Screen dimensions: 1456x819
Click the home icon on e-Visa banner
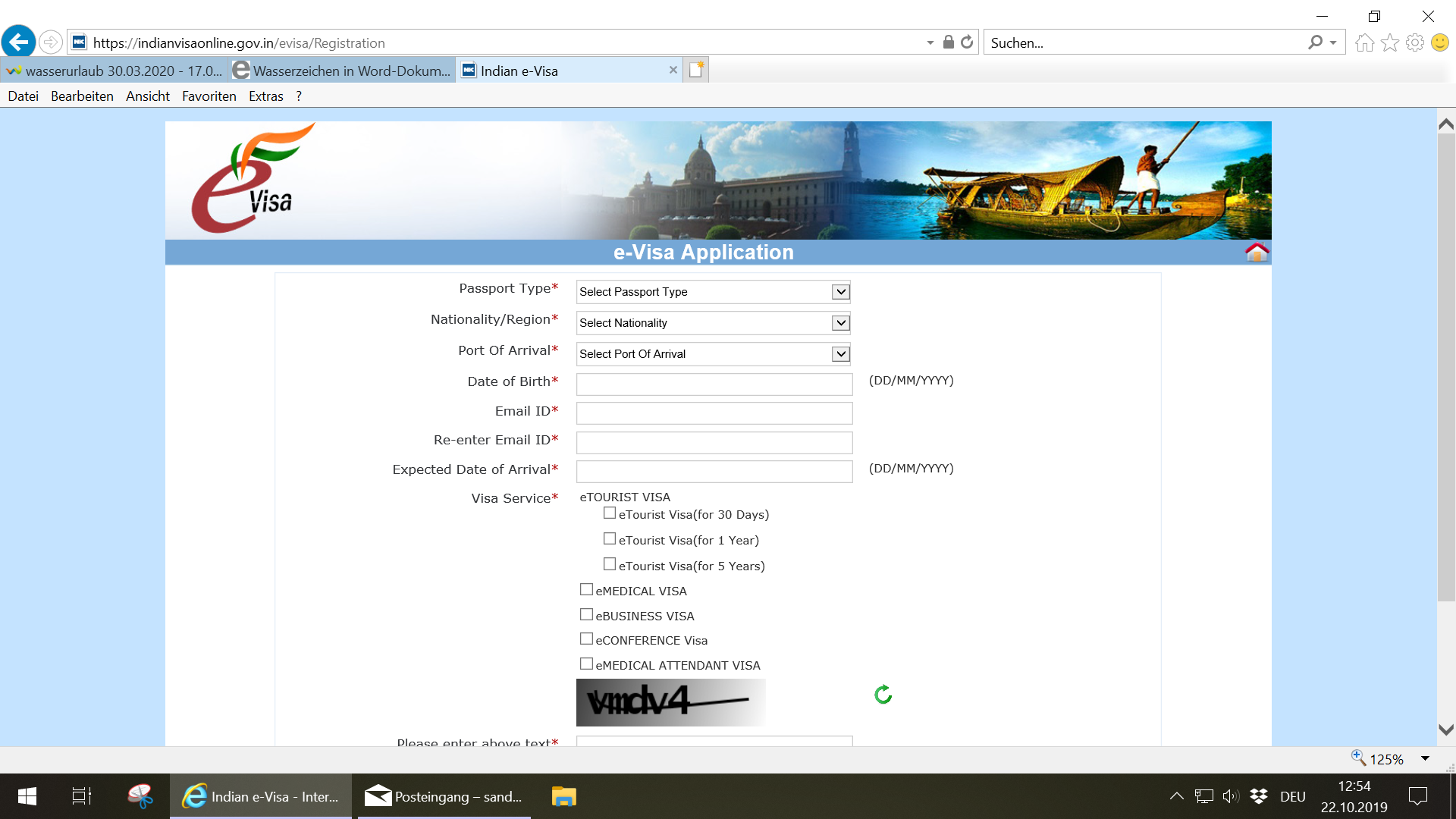pyautogui.click(x=1257, y=253)
